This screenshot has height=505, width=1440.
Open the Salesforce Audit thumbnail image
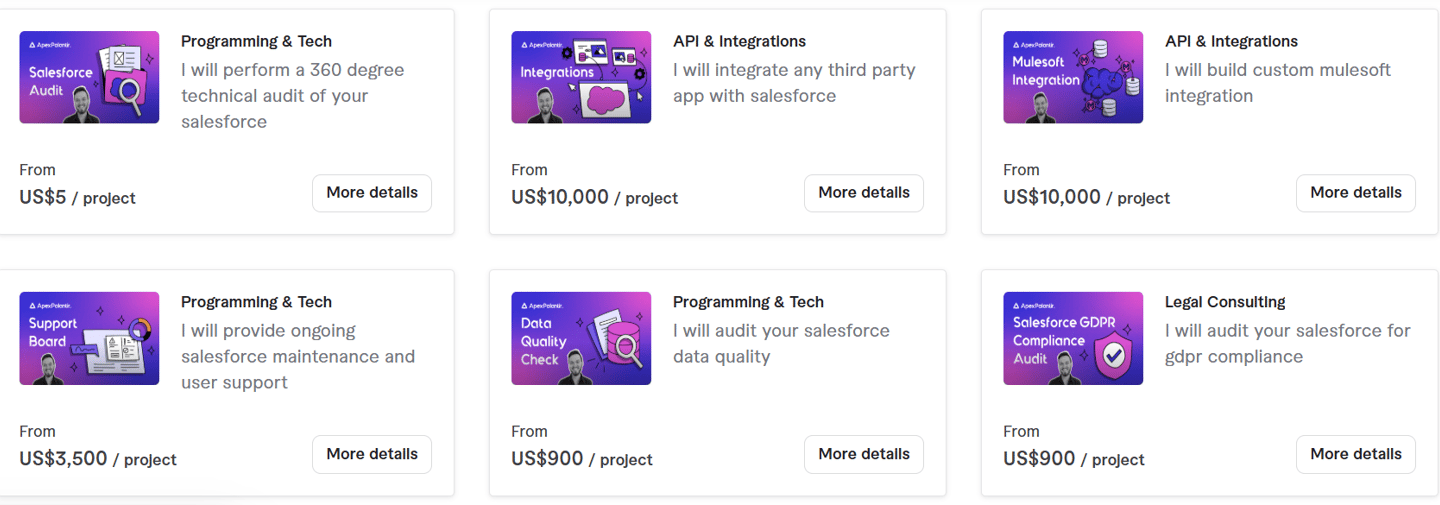coord(89,77)
